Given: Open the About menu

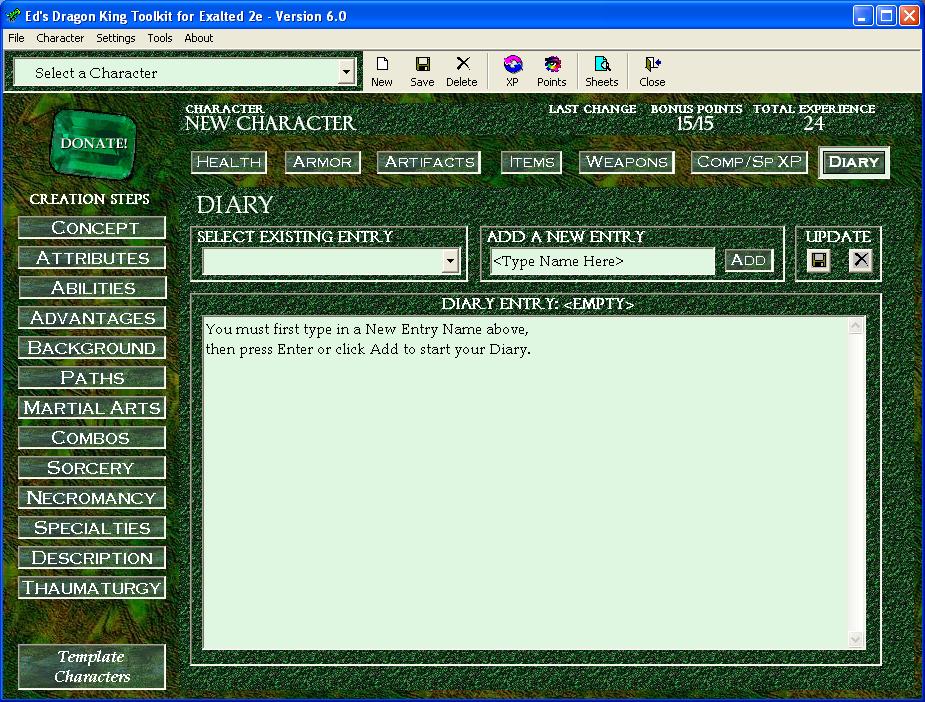Looking at the screenshot, I should click(198, 38).
